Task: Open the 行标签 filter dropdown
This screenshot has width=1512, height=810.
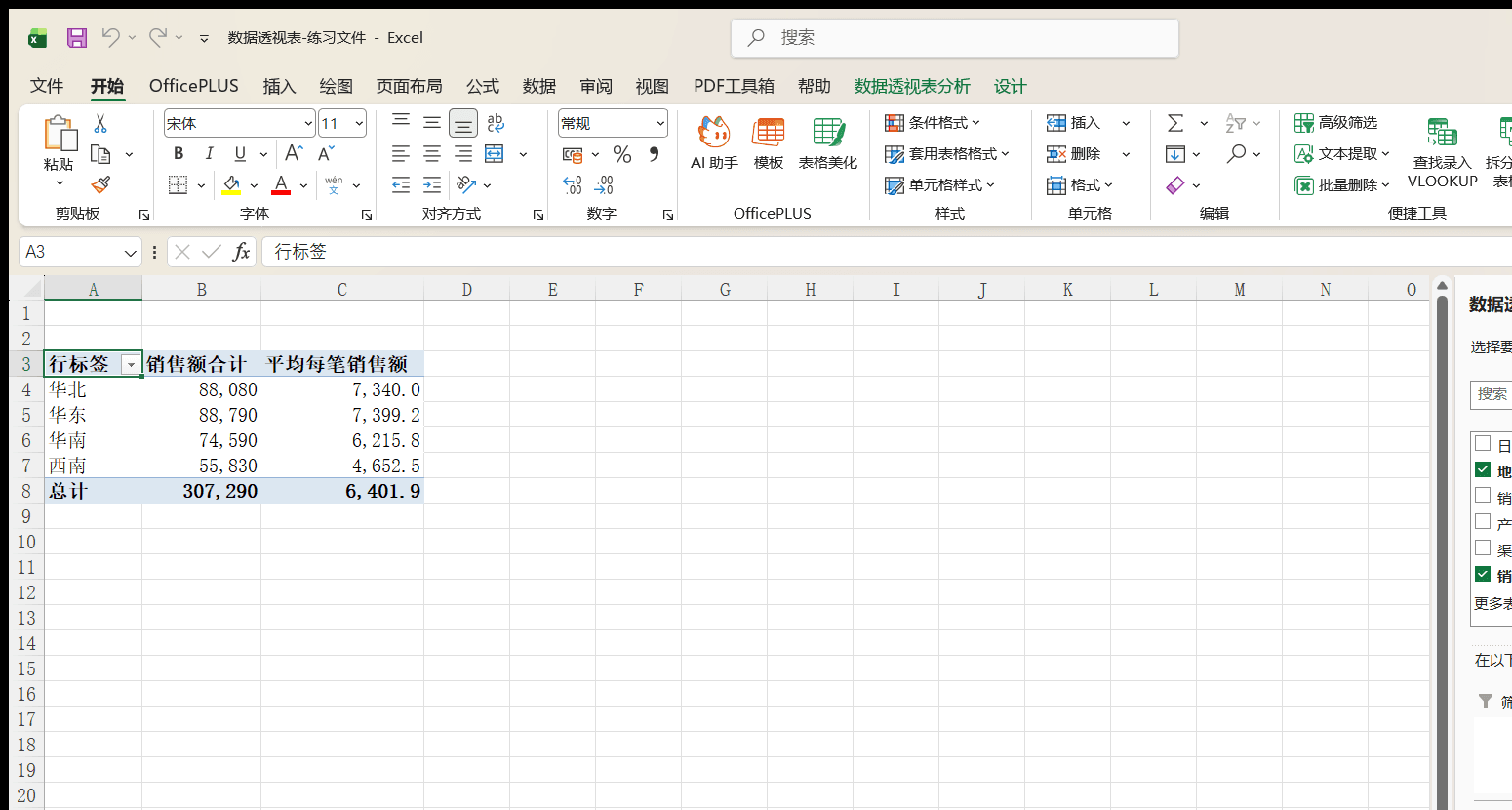Action: [x=130, y=364]
